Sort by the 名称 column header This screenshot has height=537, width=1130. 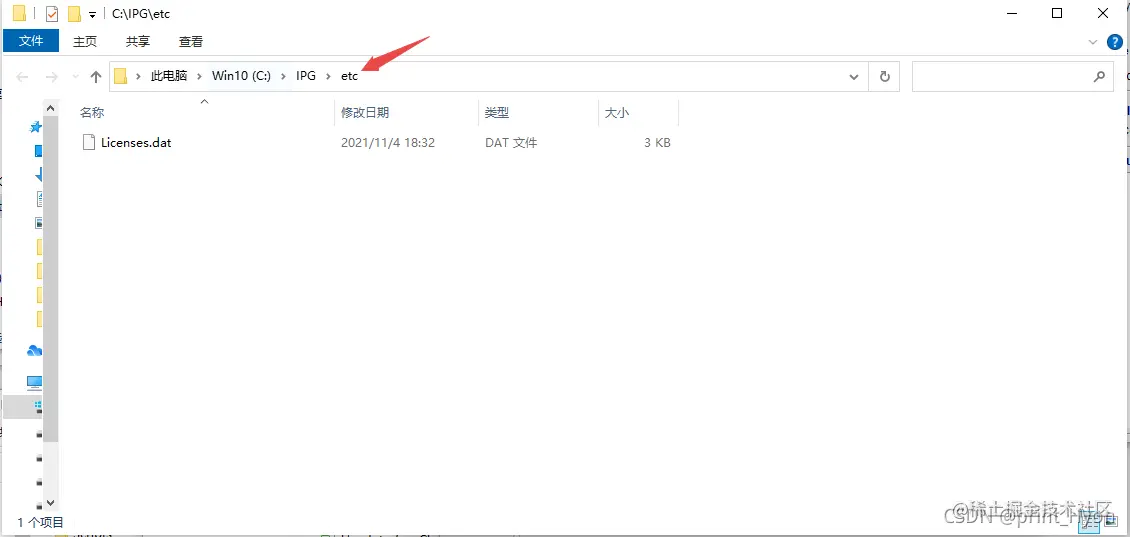pyautogui.click(x=92, y=112)
